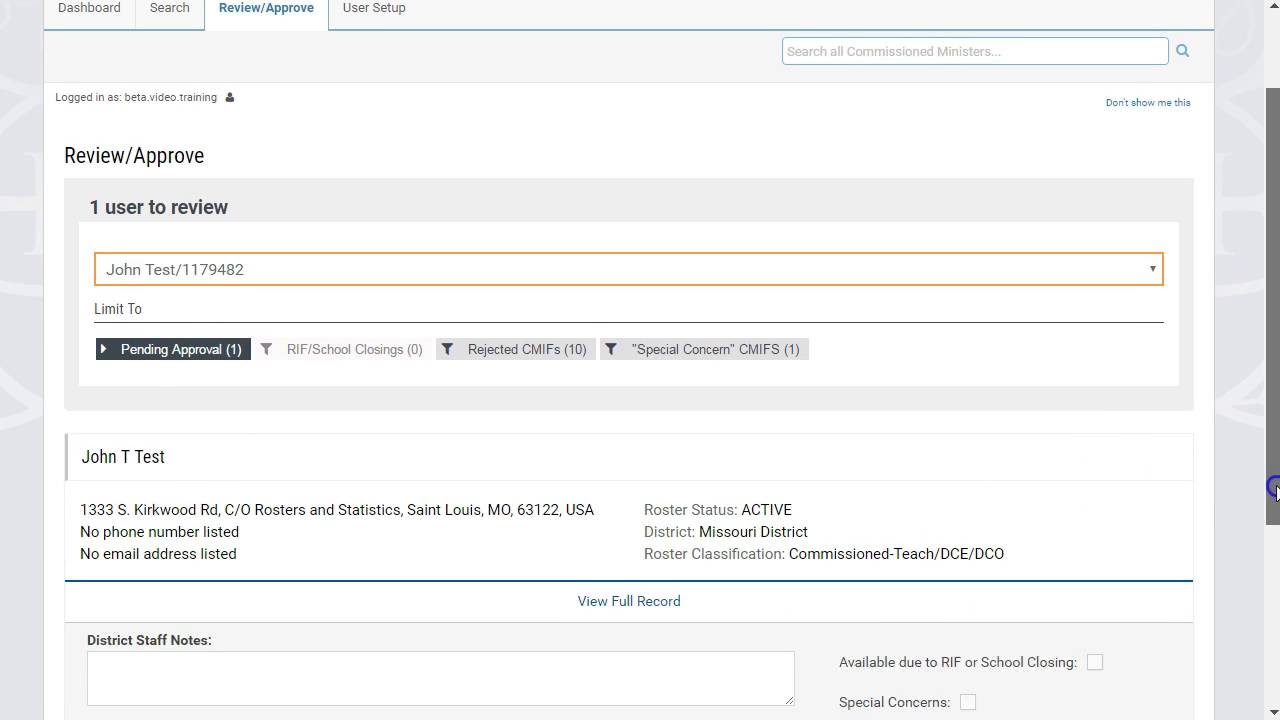Click the arrow icon on Pending Approval

pos(103,349)
